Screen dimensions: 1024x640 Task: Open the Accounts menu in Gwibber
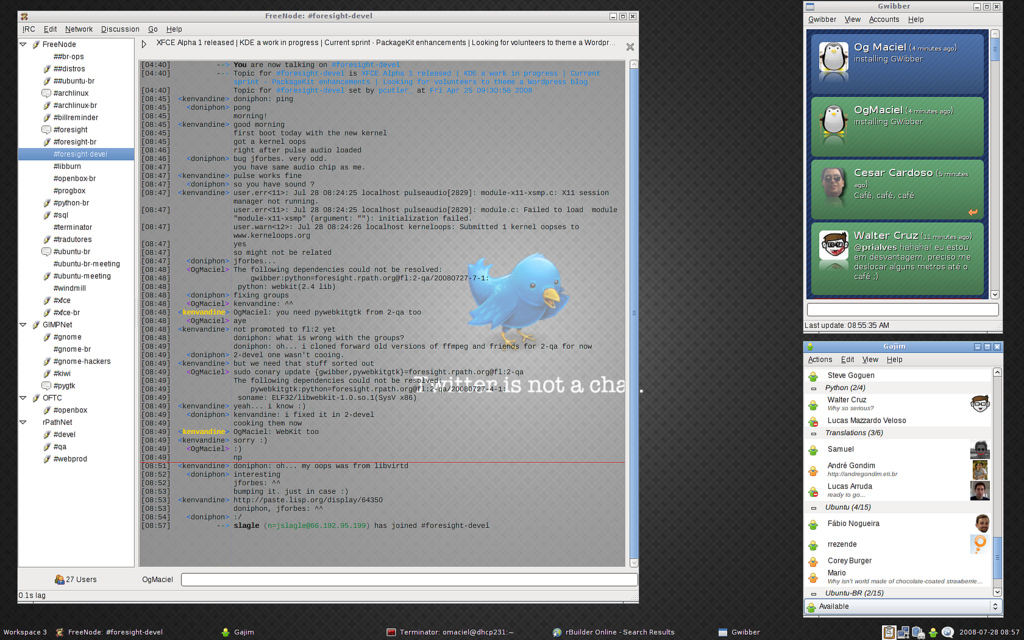tap(883, 19)
